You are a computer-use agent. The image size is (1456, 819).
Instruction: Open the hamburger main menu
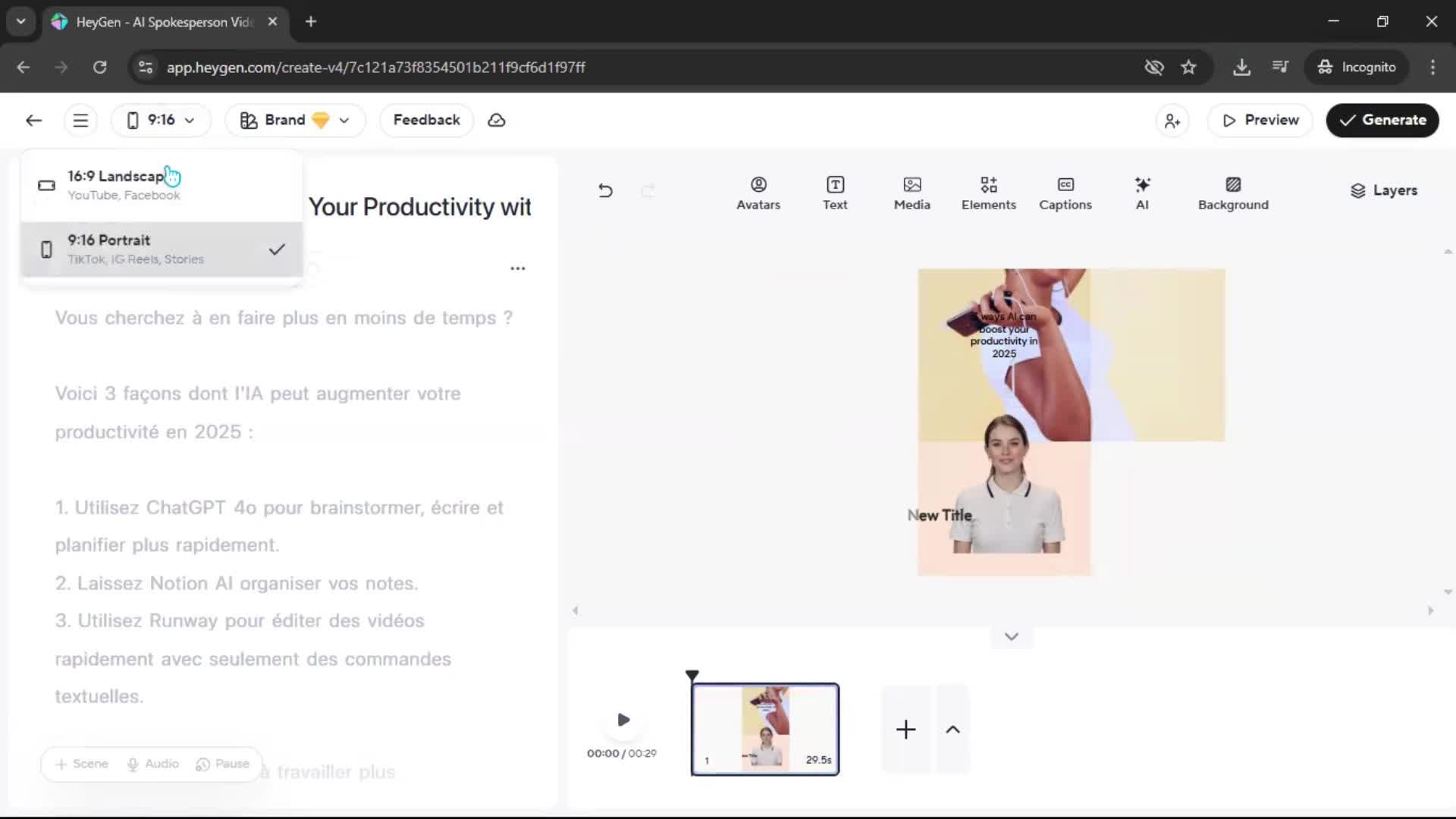click(x=80, y=120)
